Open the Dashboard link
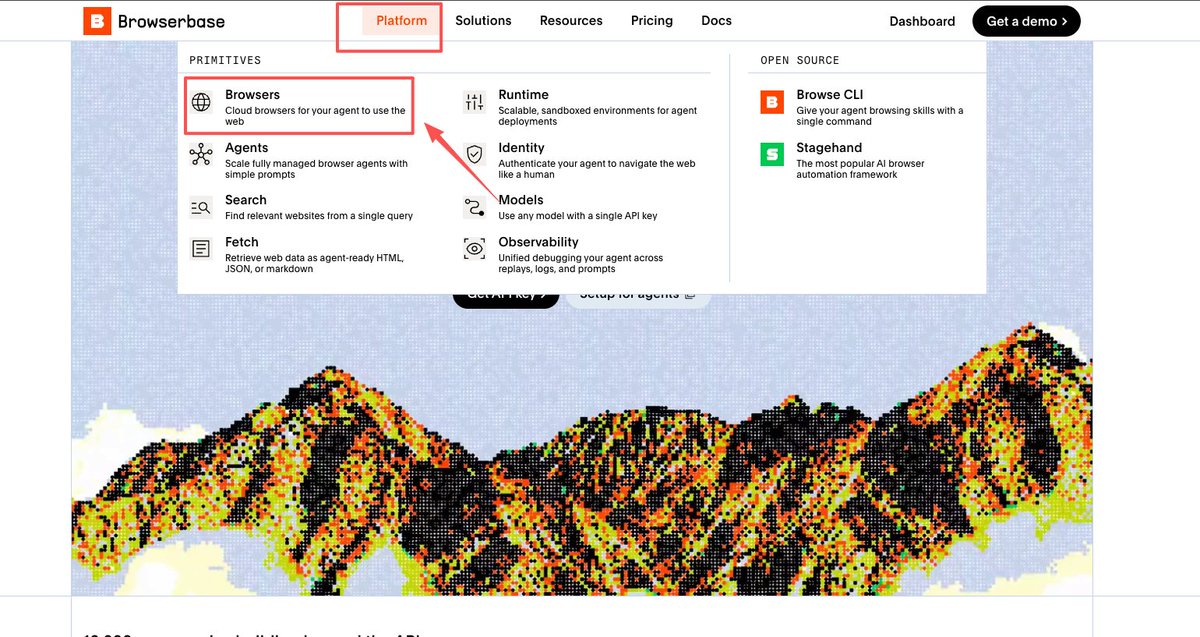The image size is (1200, 637). 922,21
